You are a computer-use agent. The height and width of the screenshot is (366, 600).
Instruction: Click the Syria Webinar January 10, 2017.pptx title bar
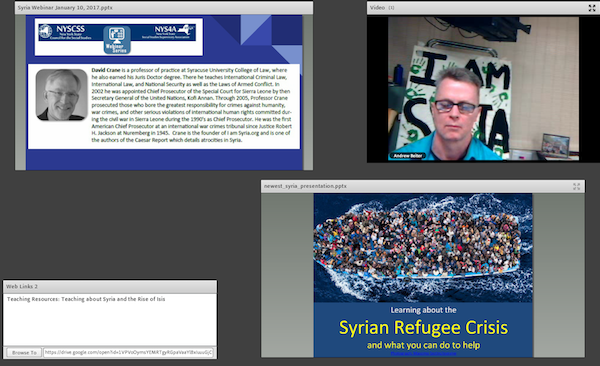164,8
